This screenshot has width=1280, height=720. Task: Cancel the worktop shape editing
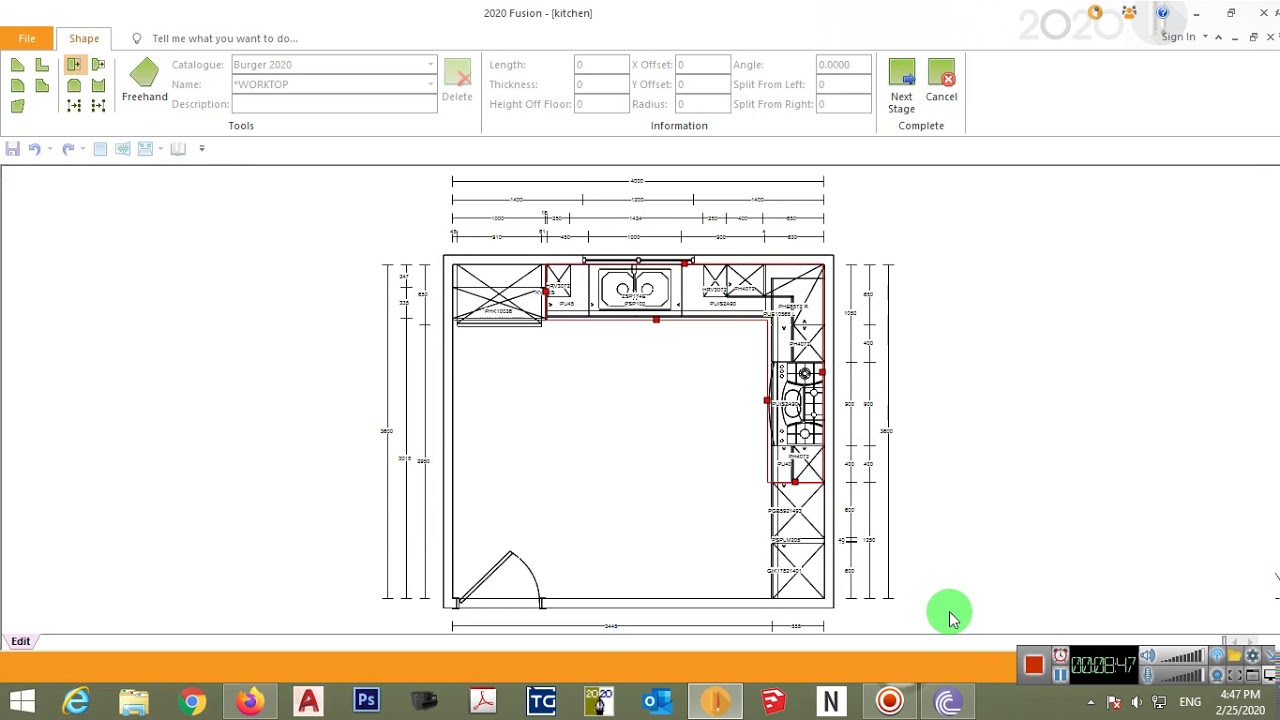coord(941,80)
